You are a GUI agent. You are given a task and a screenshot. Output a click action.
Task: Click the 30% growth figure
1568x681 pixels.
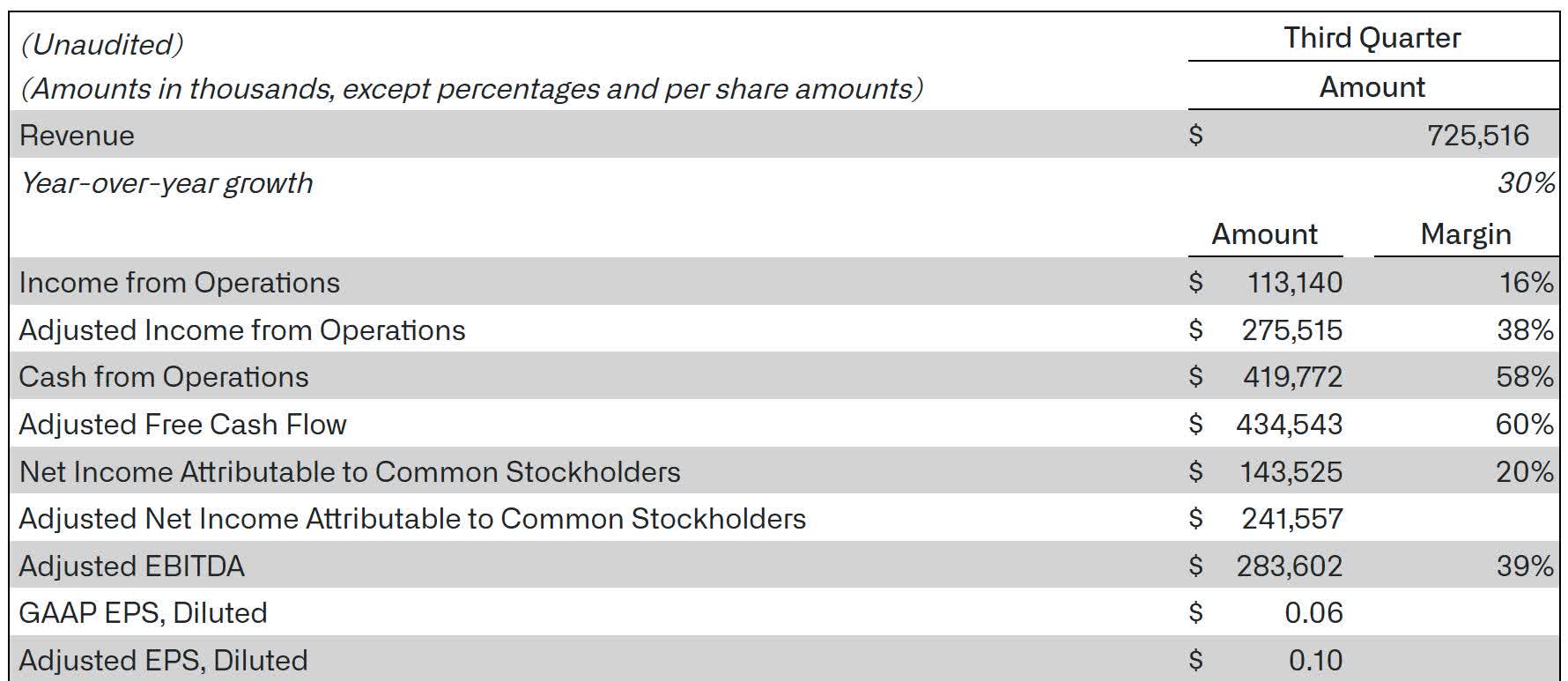(1525, 183)
